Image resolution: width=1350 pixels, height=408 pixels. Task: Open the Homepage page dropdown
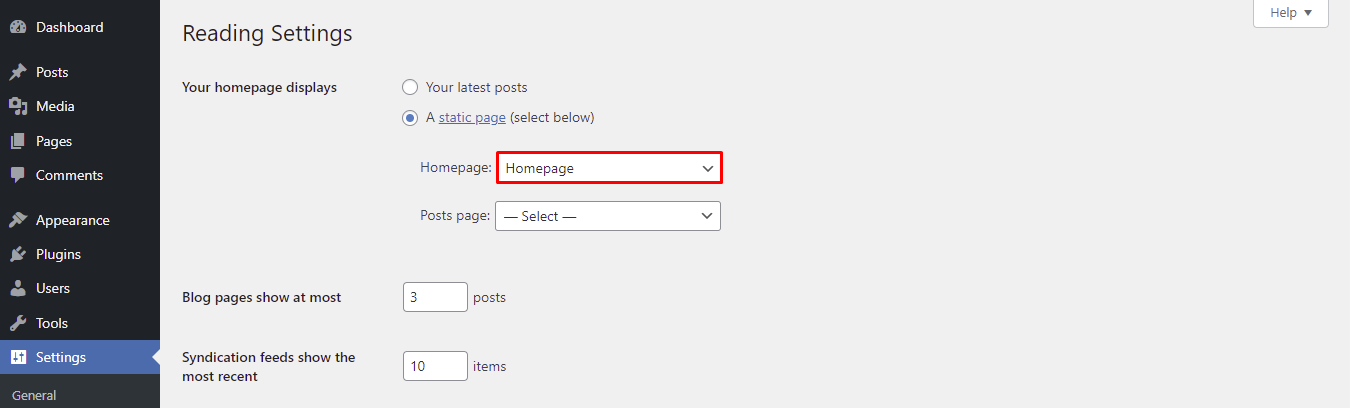(609, 168)
